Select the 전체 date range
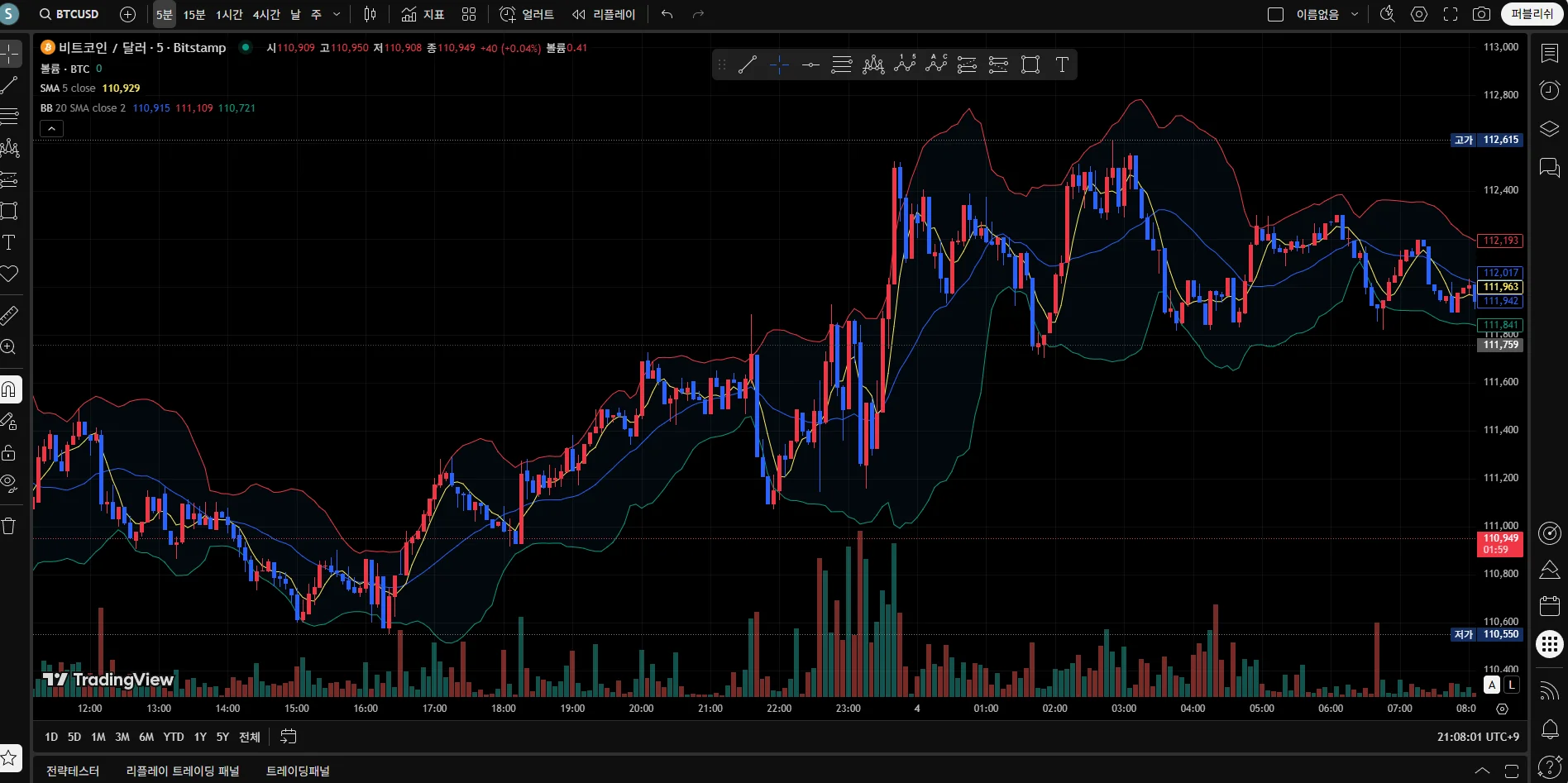This screenshot has width=1568, height=783. 250,737
